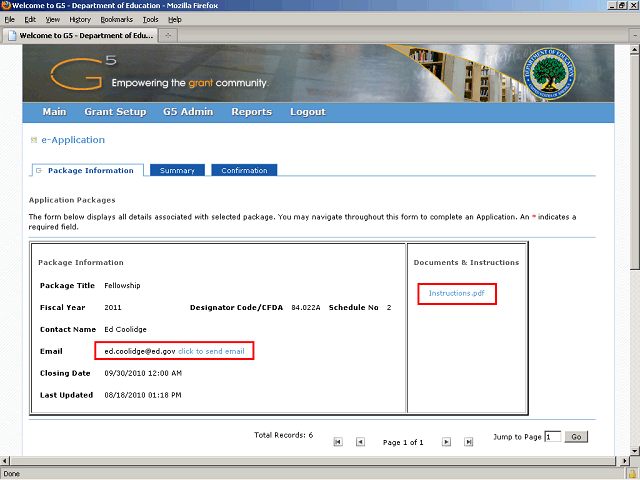The height and width of the screenshot is (480, 640).
Task: Click the horizontal scrollbar right arrow
Action: pyautogui.click(x=624, y=461)
